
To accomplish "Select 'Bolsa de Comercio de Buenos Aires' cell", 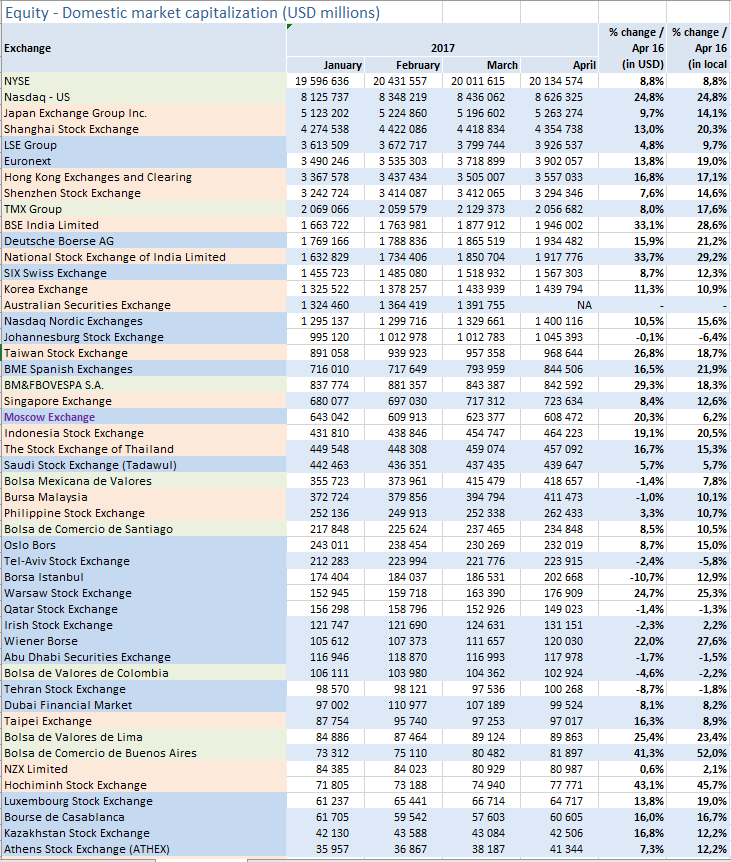I will coord(144,752).
